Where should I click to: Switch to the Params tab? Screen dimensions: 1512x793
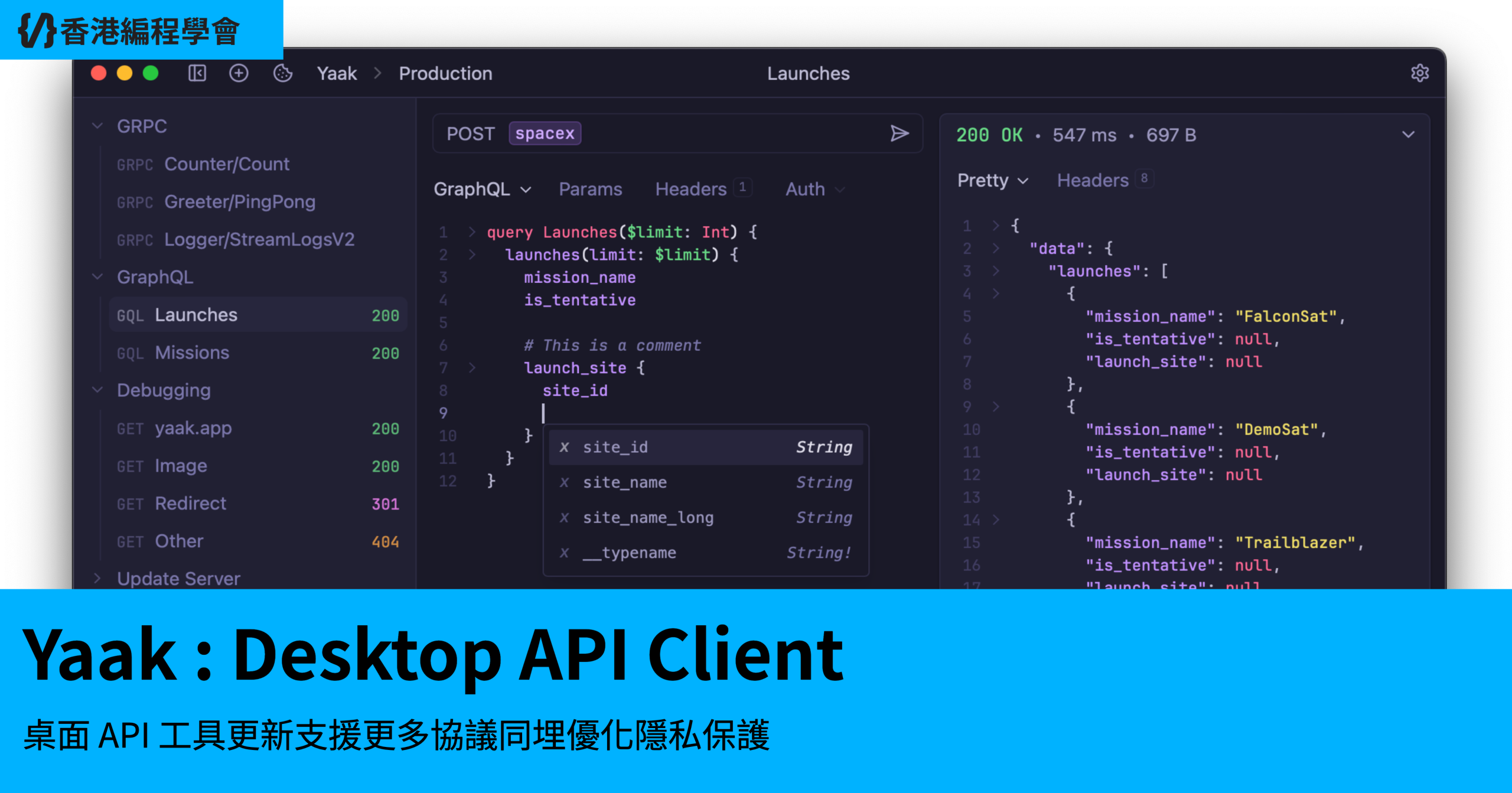(590, 189)
